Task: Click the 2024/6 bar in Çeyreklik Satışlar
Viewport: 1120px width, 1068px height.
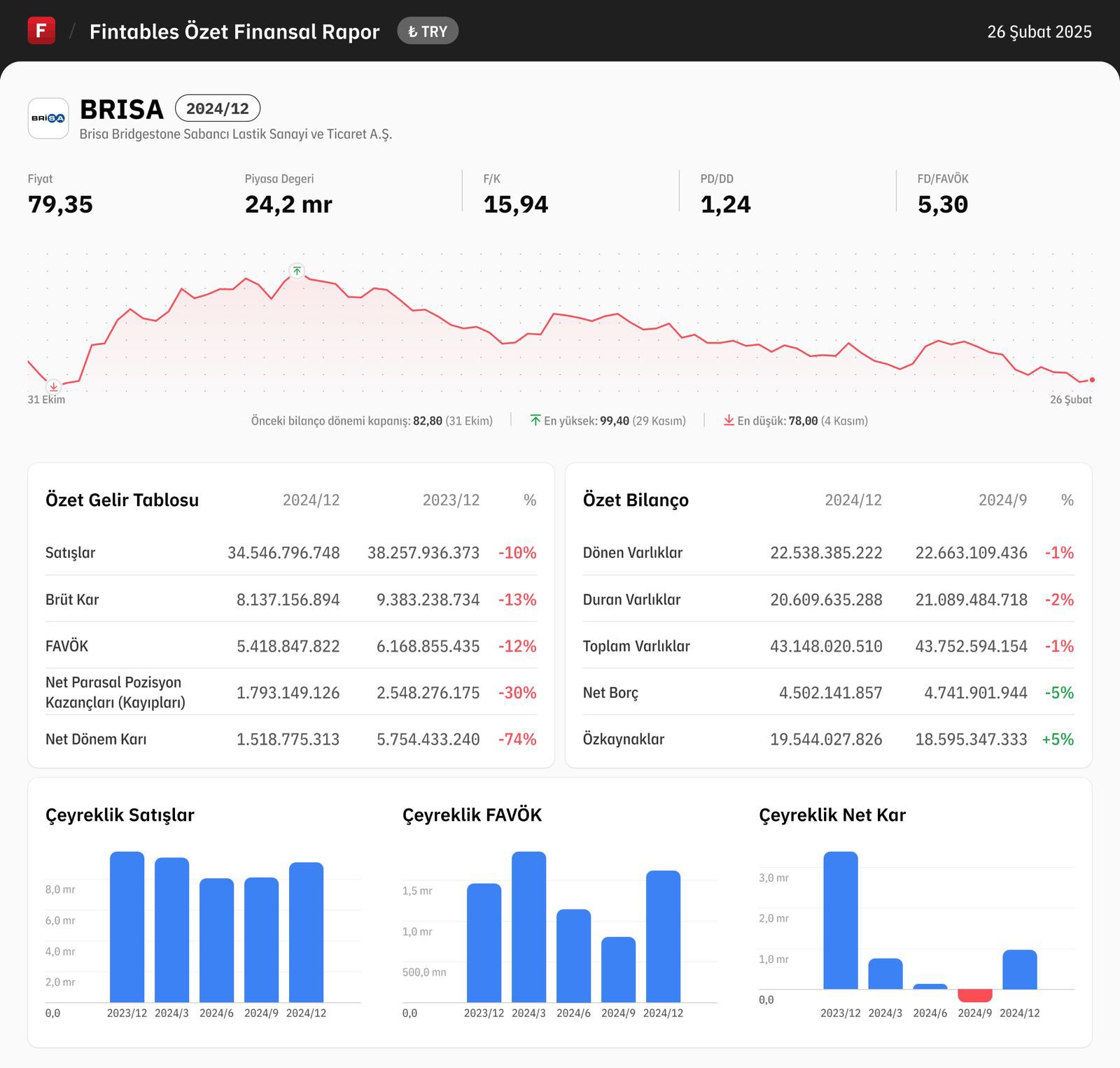Action: pyautogui.click(x=216, y=940)
